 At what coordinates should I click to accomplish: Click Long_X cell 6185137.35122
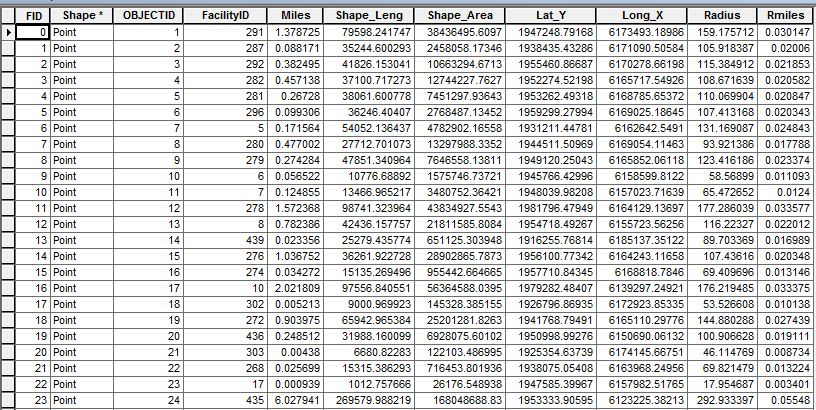[x=642, y=240]
